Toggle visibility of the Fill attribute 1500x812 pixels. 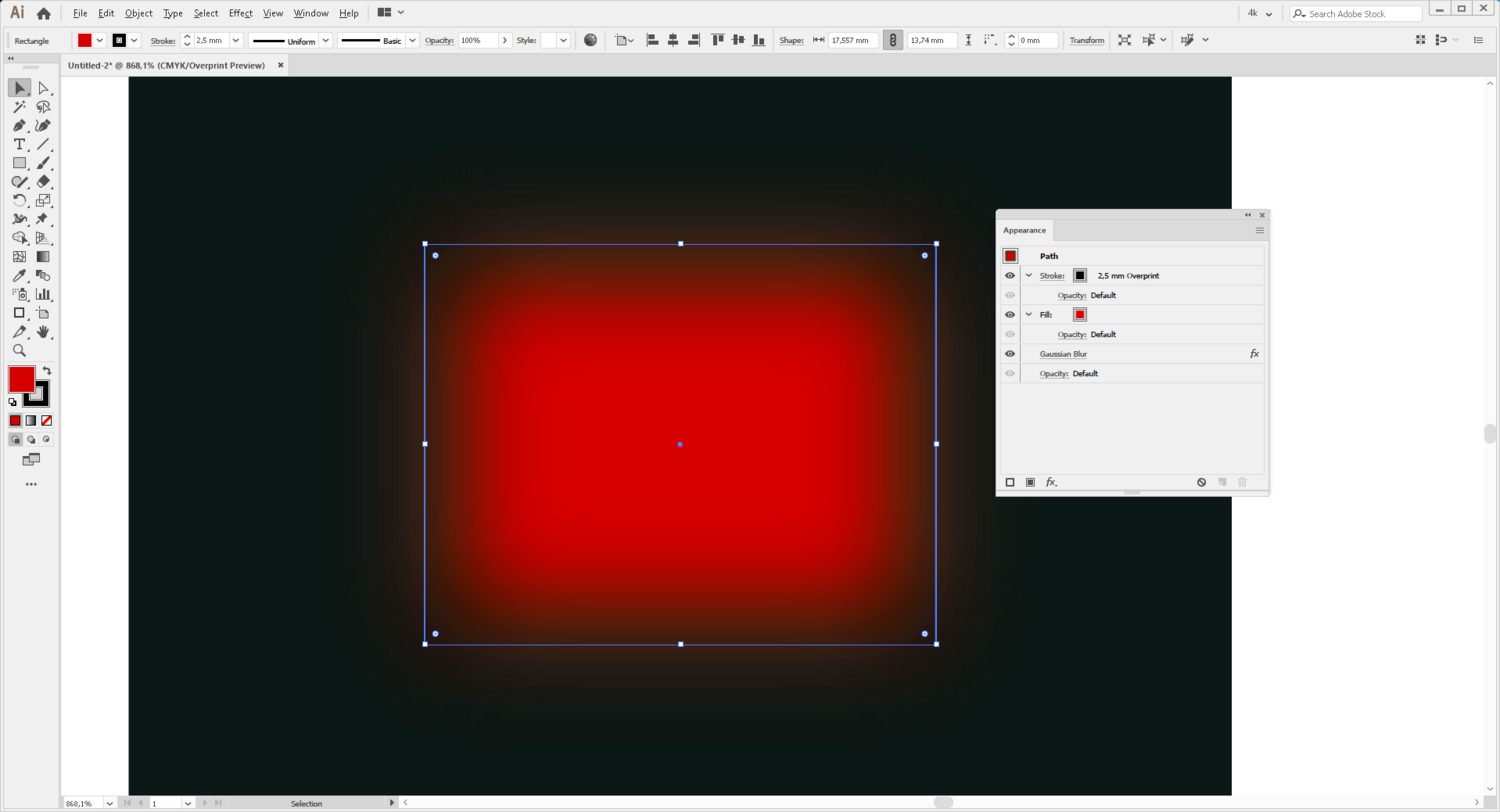coord(1010,314)
